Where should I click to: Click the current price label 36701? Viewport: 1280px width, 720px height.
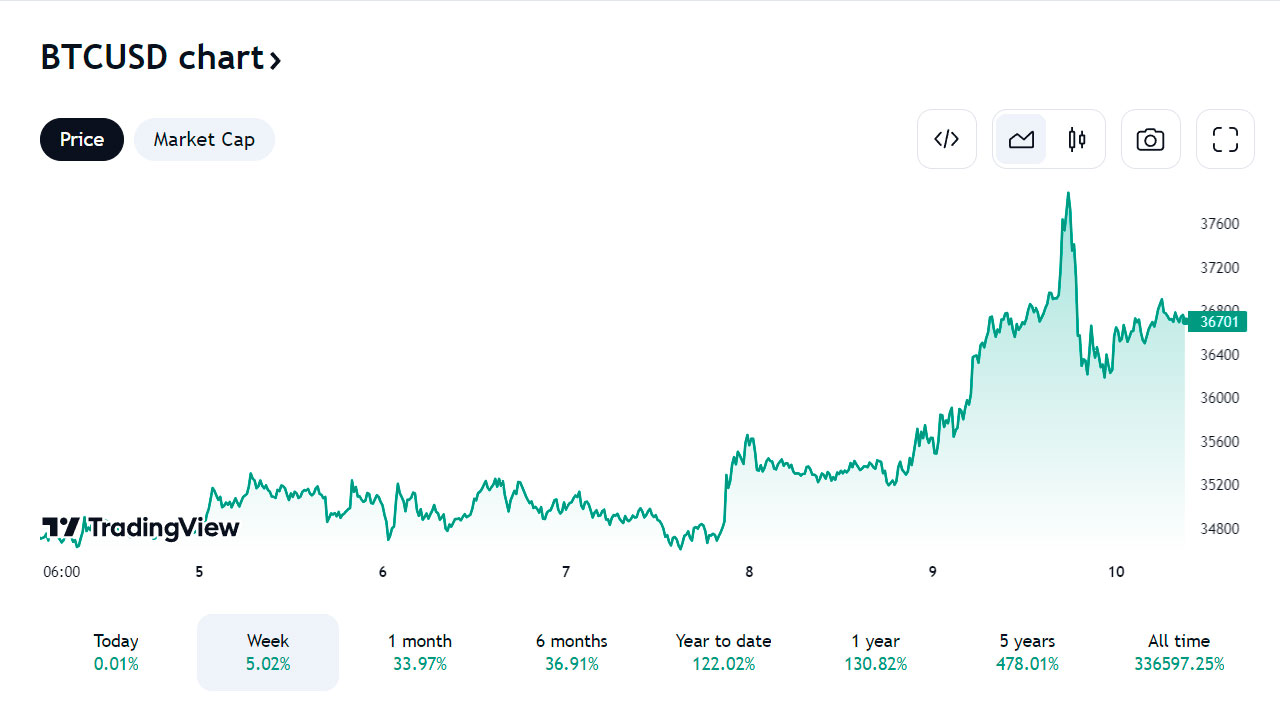(1218, 321)
